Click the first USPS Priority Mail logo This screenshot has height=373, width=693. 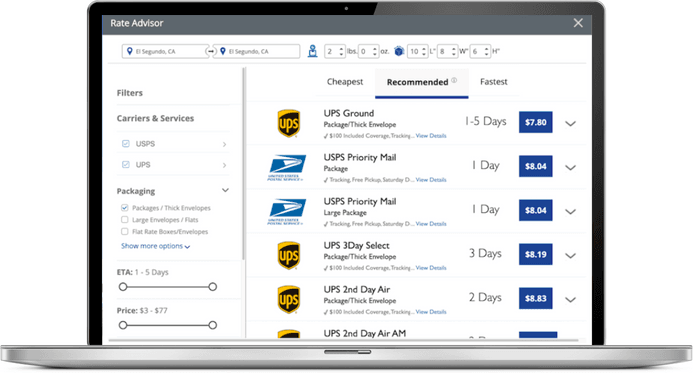(287, 167)
